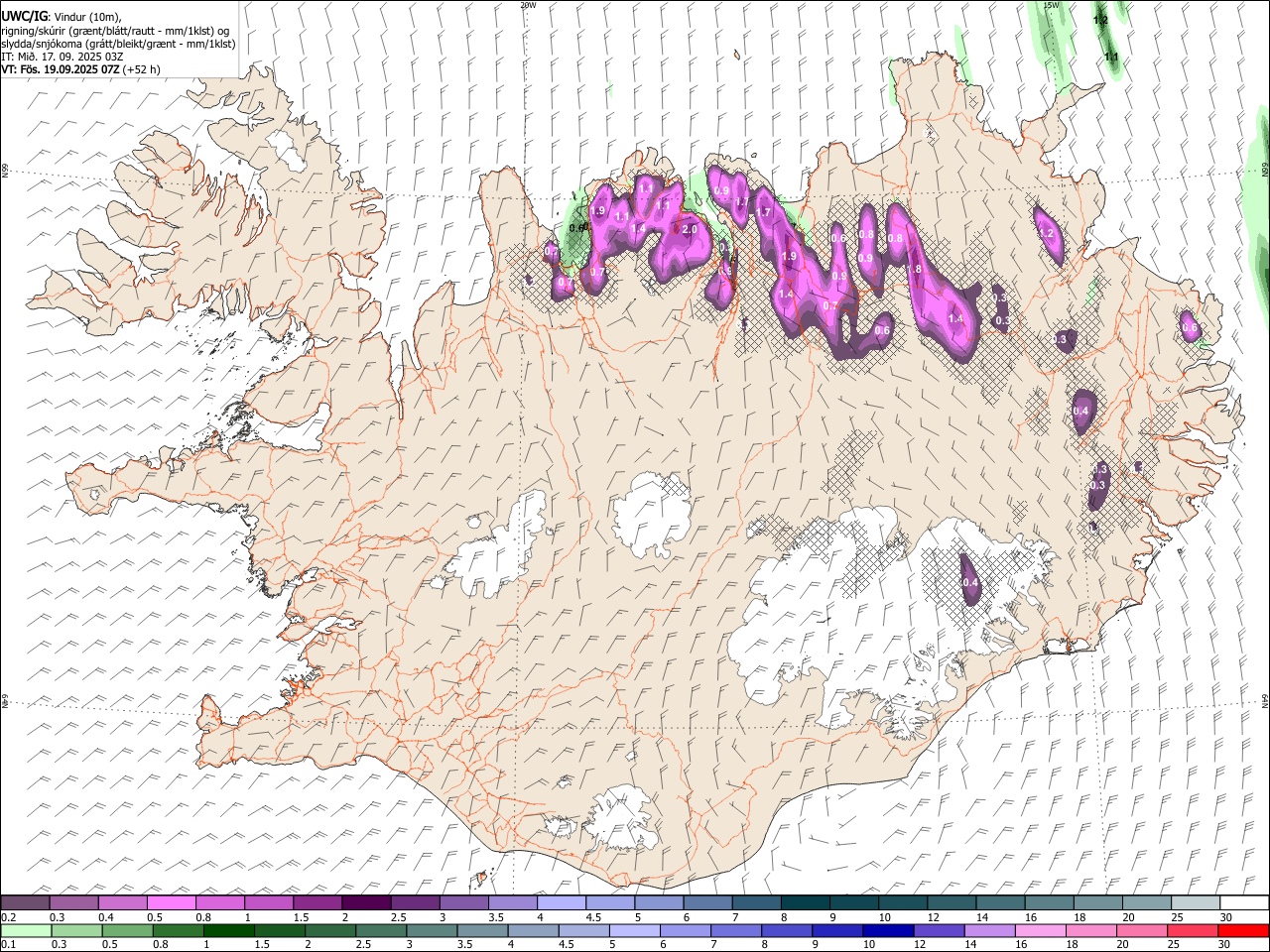Select the lavender snow swatch labeled 4
This screenshot has height=952, width=1270.
click(562, 902)
